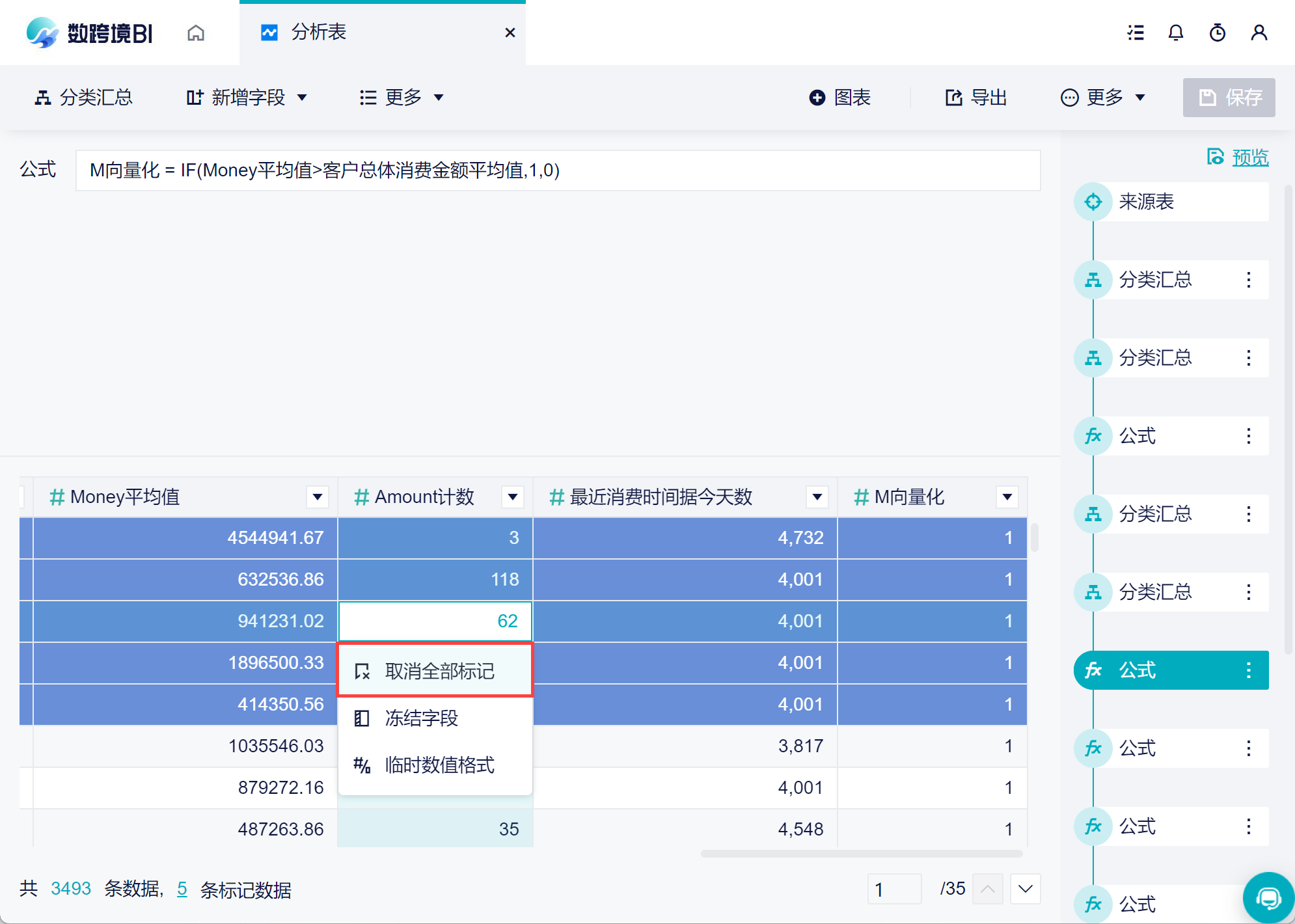Open the user account icon
Image resolution: width=1295 pixels, height=924 pixels.
click(x=1259, y=33)
